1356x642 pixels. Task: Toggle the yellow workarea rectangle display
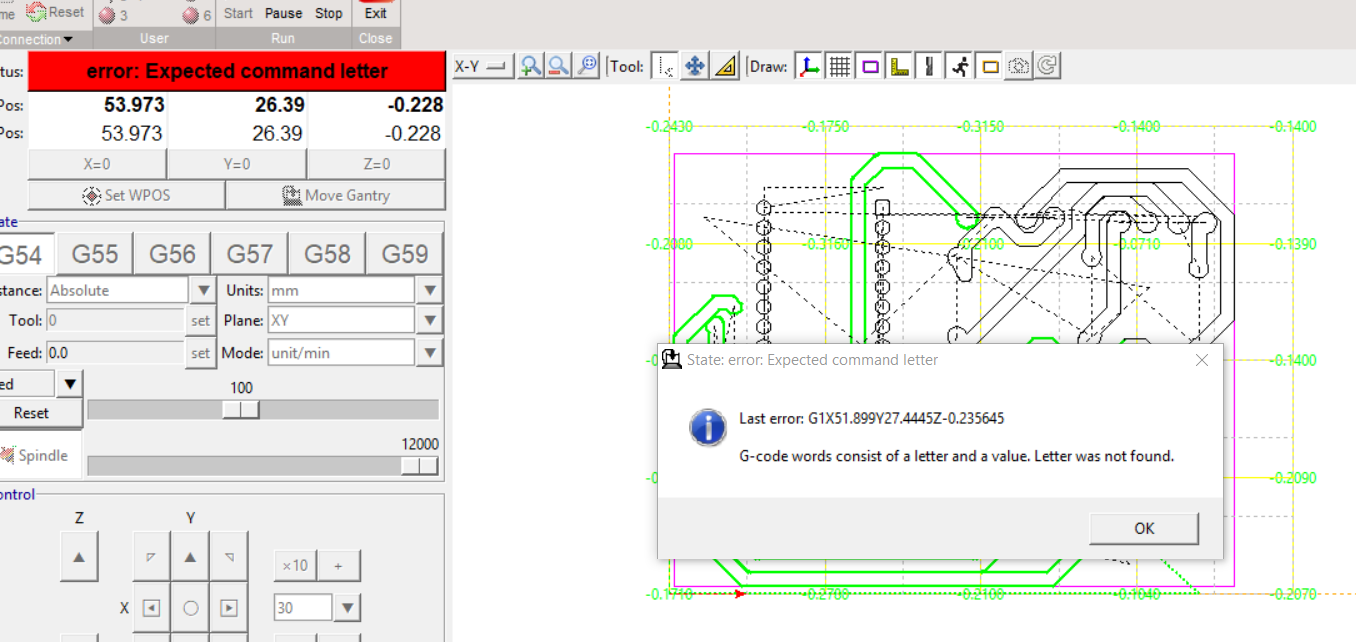(x=990, y=66)
